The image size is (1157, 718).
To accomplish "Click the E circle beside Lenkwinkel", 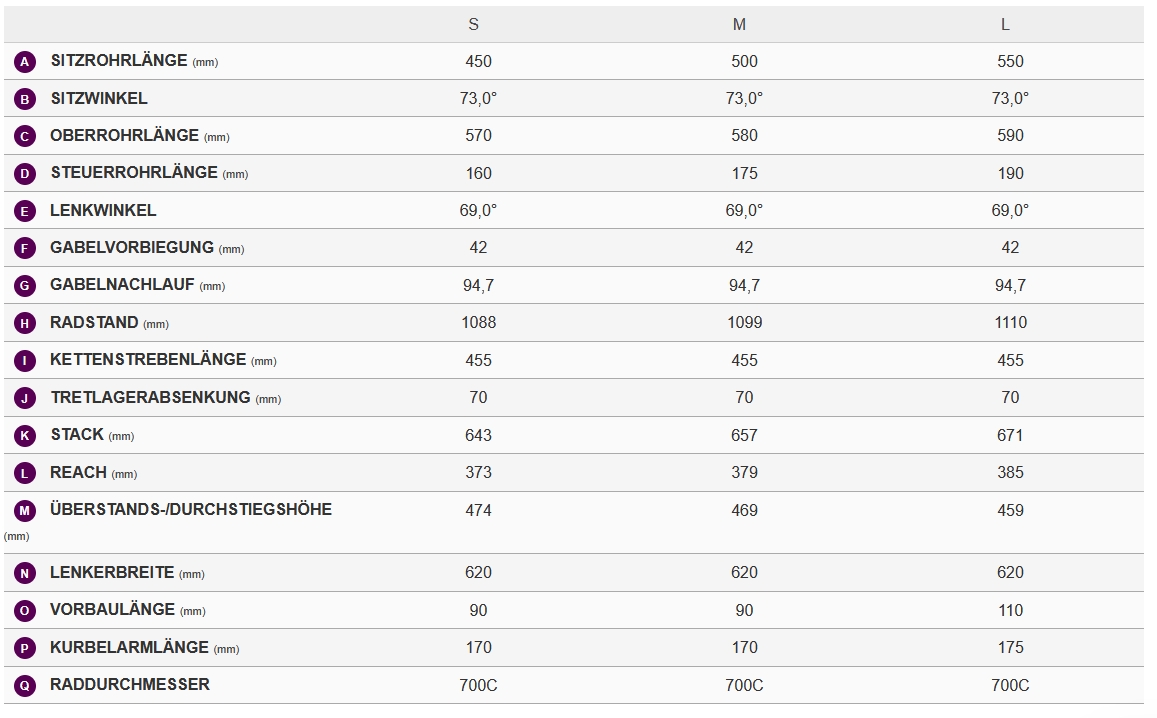I will [25, 211].
